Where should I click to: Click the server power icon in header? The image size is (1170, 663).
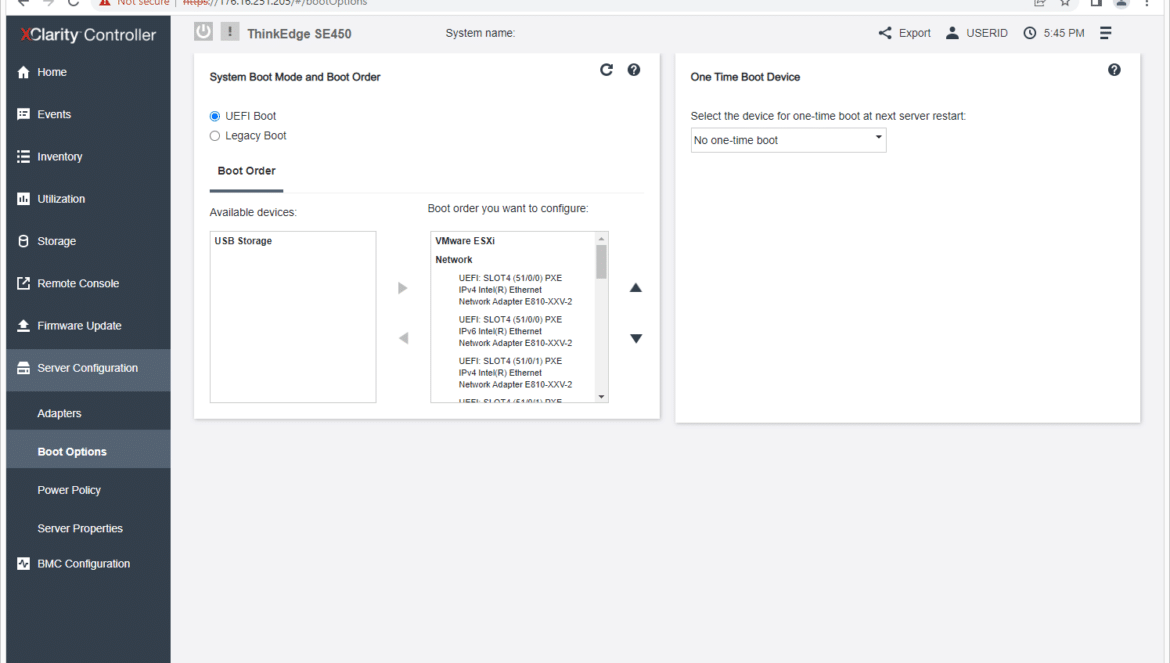[203, 31]
